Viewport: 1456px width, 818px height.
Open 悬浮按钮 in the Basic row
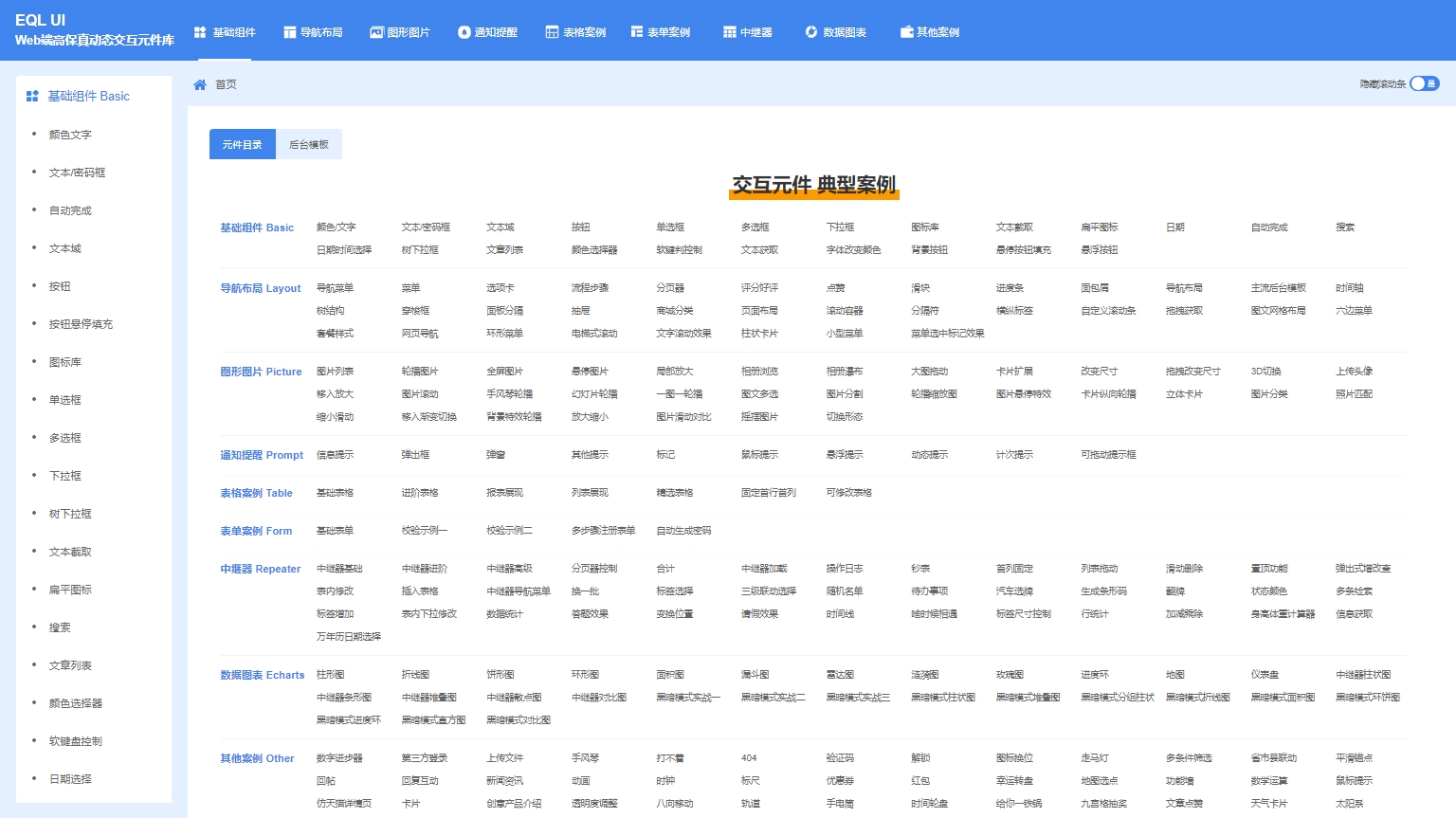pos(1100,250)
